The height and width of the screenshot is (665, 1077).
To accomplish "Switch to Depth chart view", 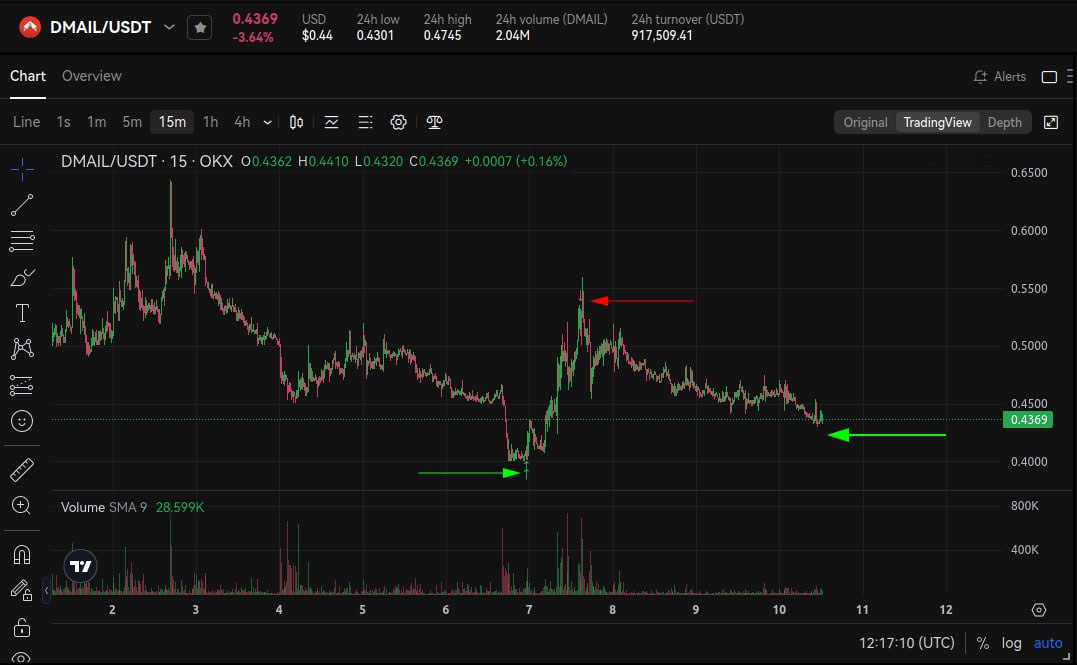I will coord(1004,122).
